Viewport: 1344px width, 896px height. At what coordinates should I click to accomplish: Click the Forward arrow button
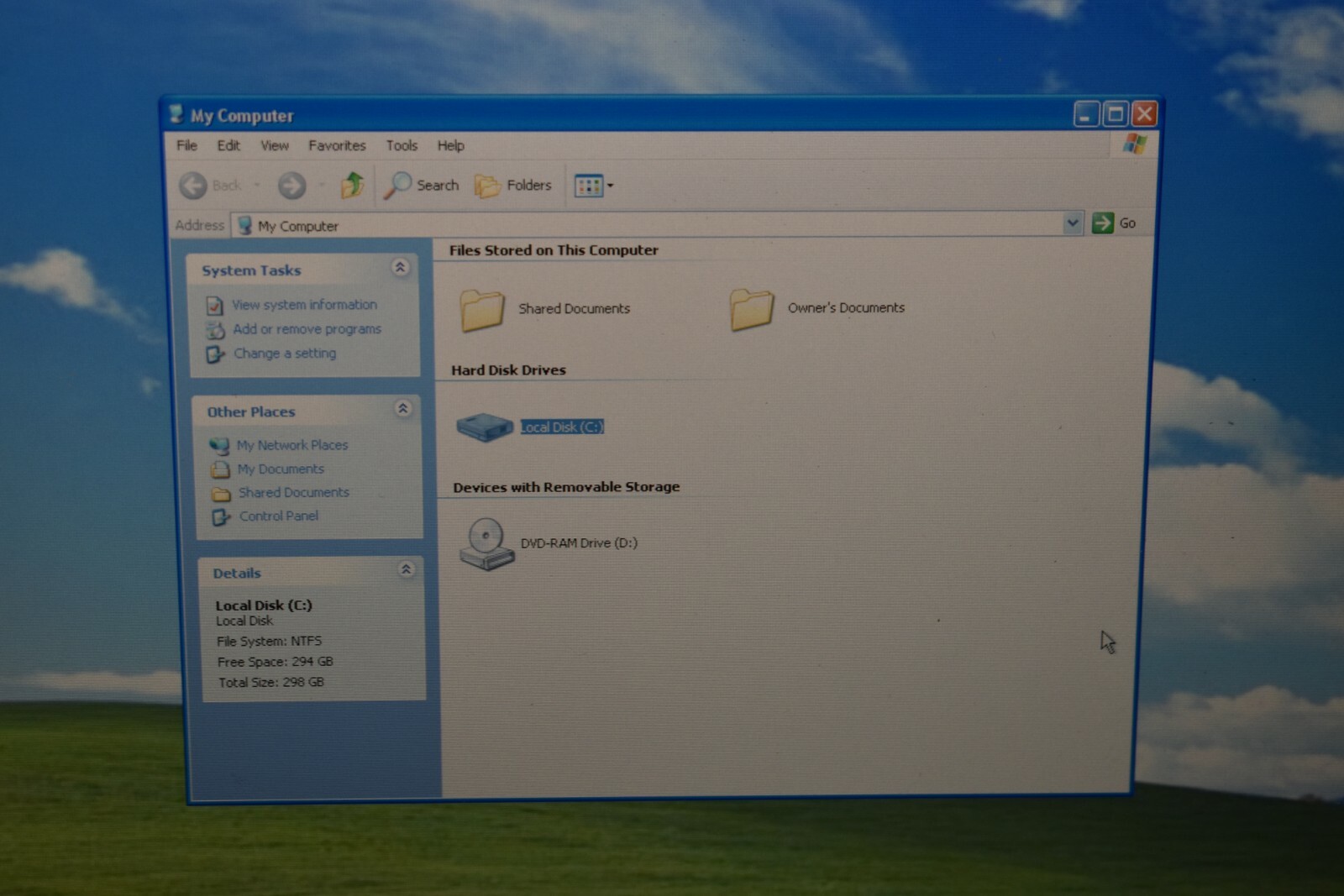coord(292,186)
